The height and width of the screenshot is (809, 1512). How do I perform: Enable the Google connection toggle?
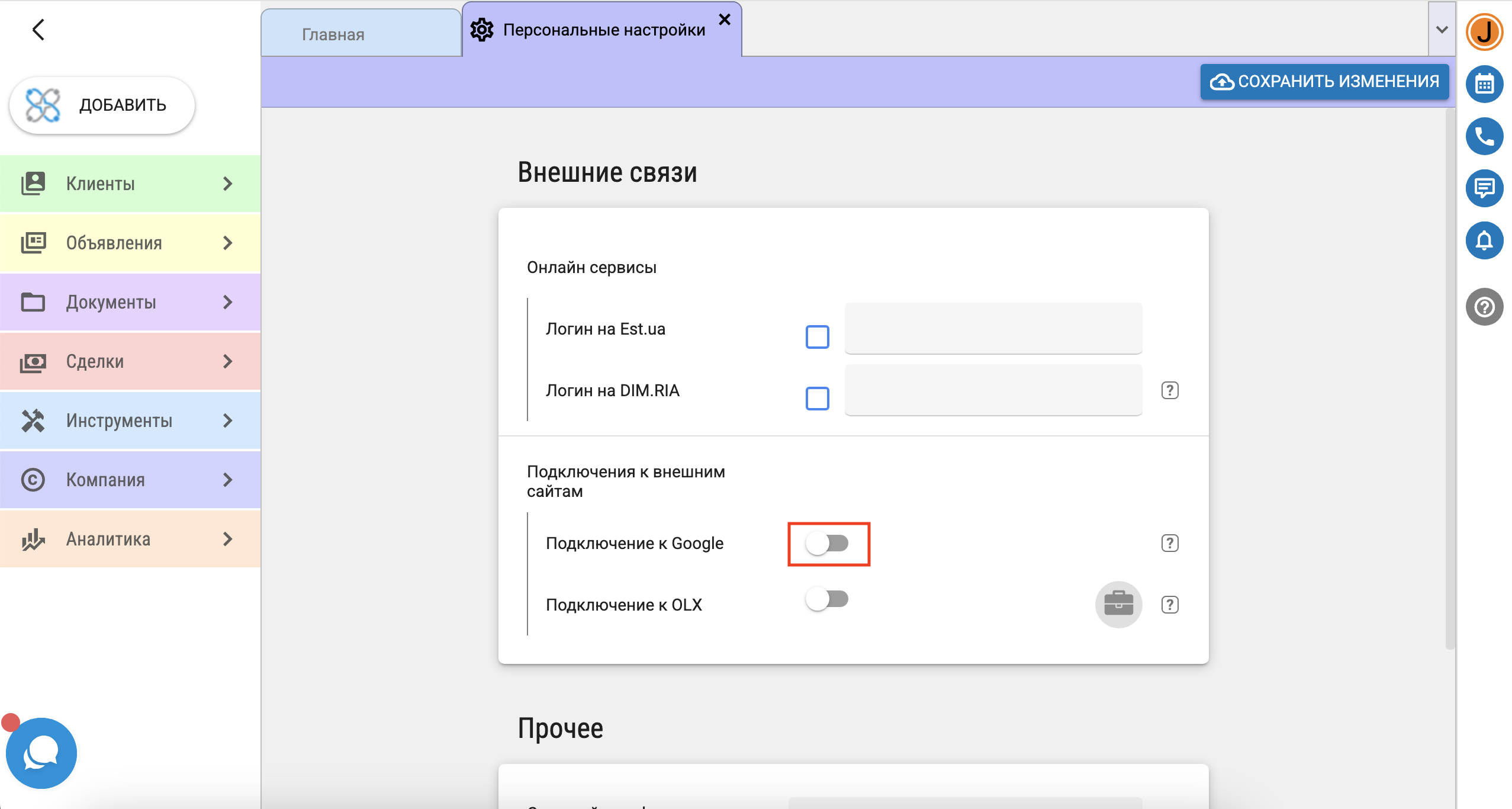[828, 543]
